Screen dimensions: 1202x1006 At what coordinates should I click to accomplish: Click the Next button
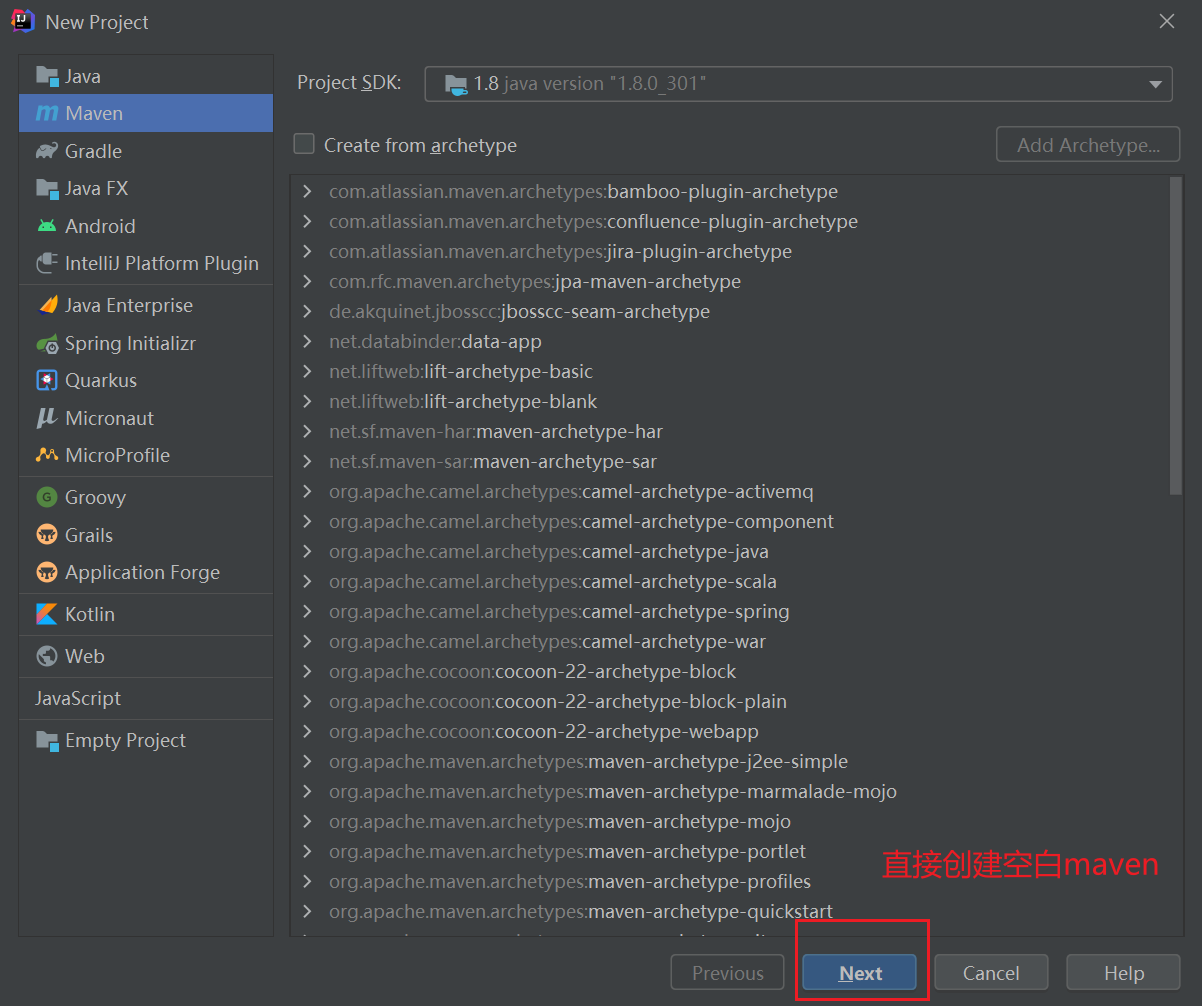click(860, 973)
